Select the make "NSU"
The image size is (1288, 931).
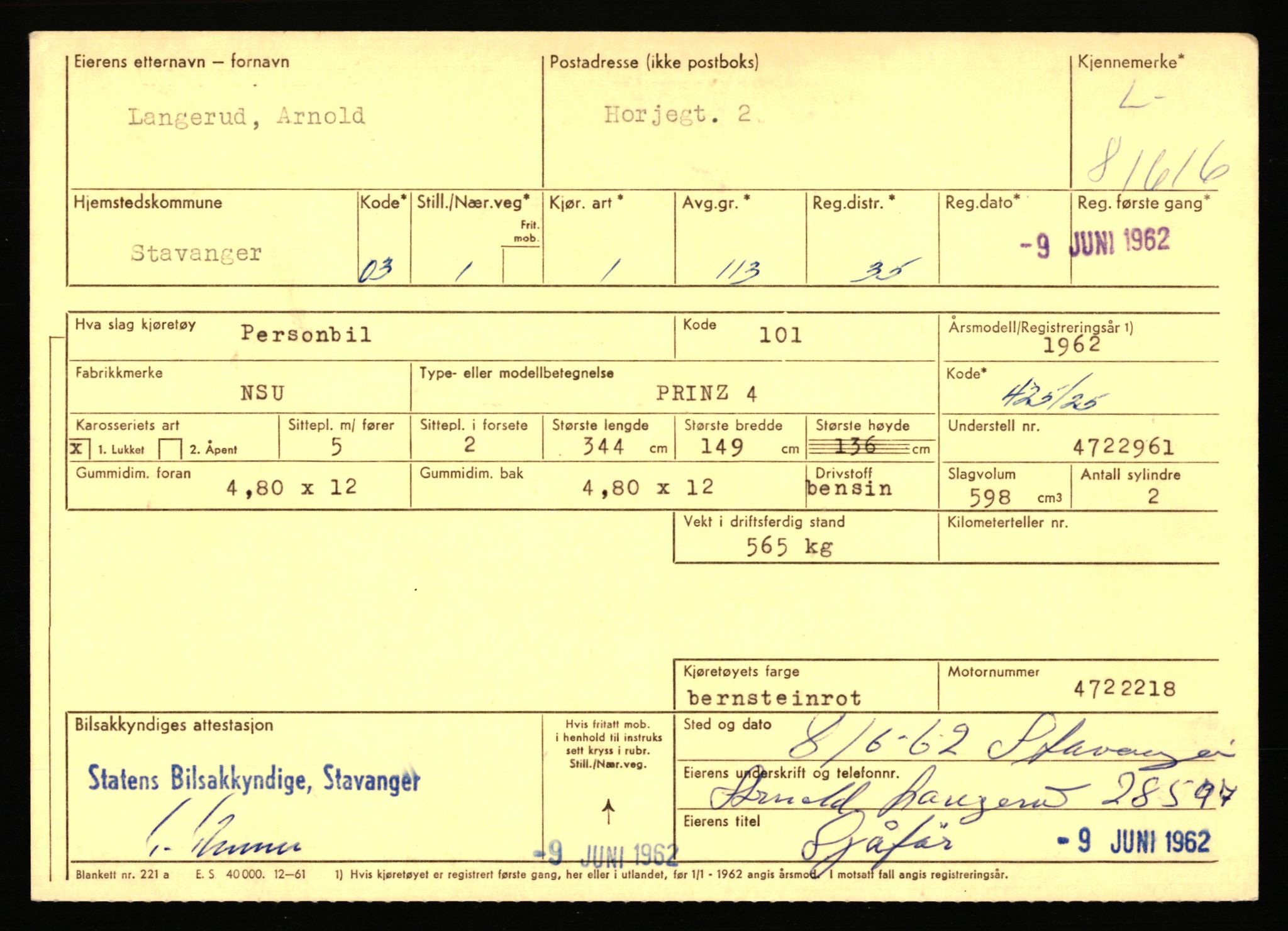point(262,393)
